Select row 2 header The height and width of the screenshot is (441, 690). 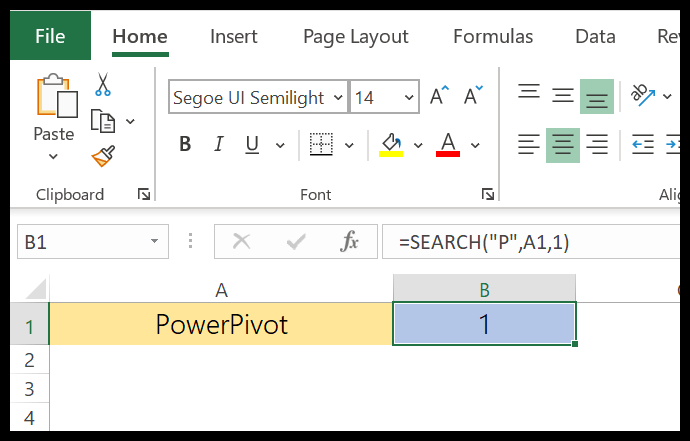pyautogui.click(x=29, y=360)
